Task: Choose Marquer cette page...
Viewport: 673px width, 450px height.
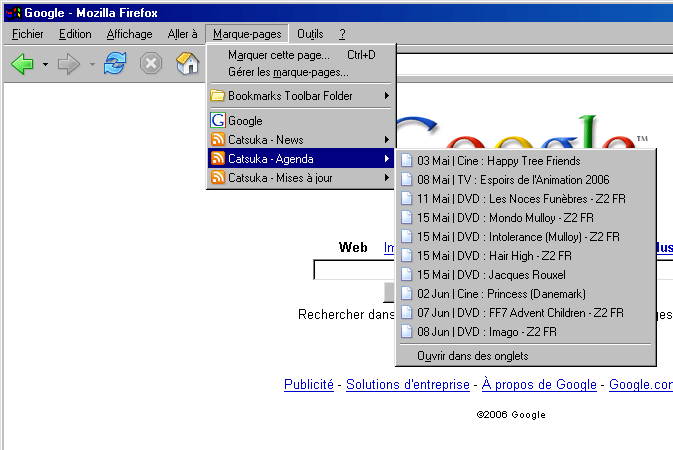Action: (x=300, y=55)
